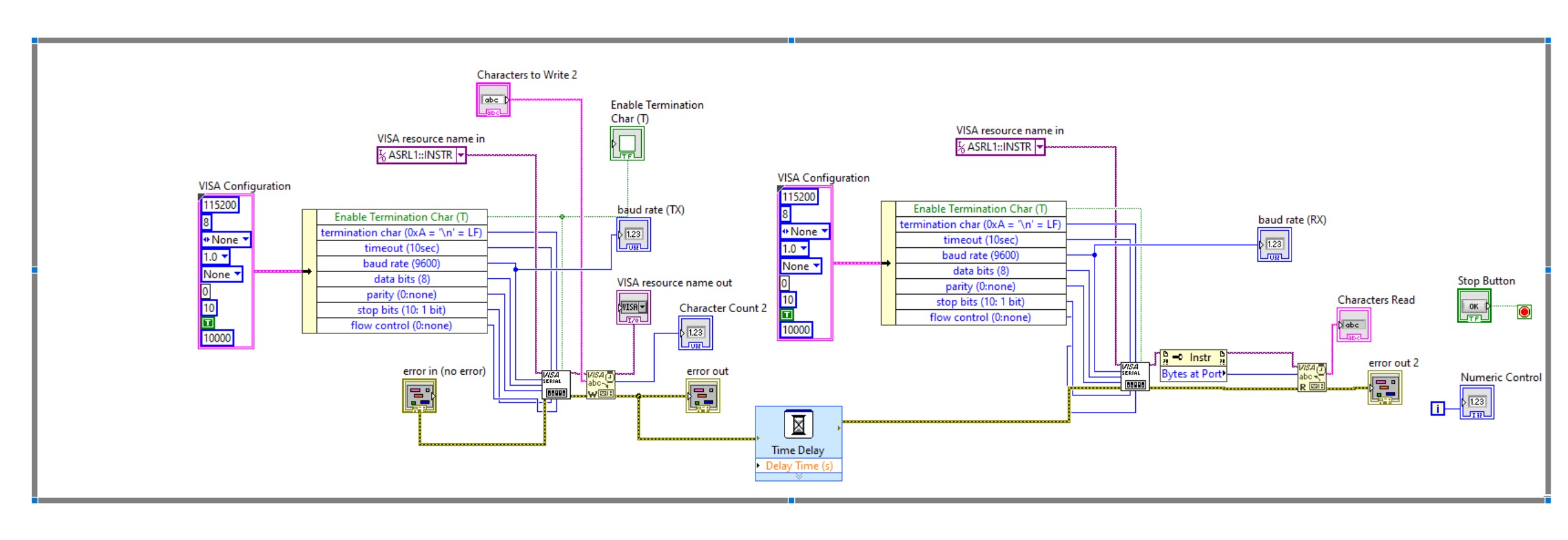Select right unbundle baud rate (9600) element
This screenshot has height=540, width=1568.
coord(981,255)
